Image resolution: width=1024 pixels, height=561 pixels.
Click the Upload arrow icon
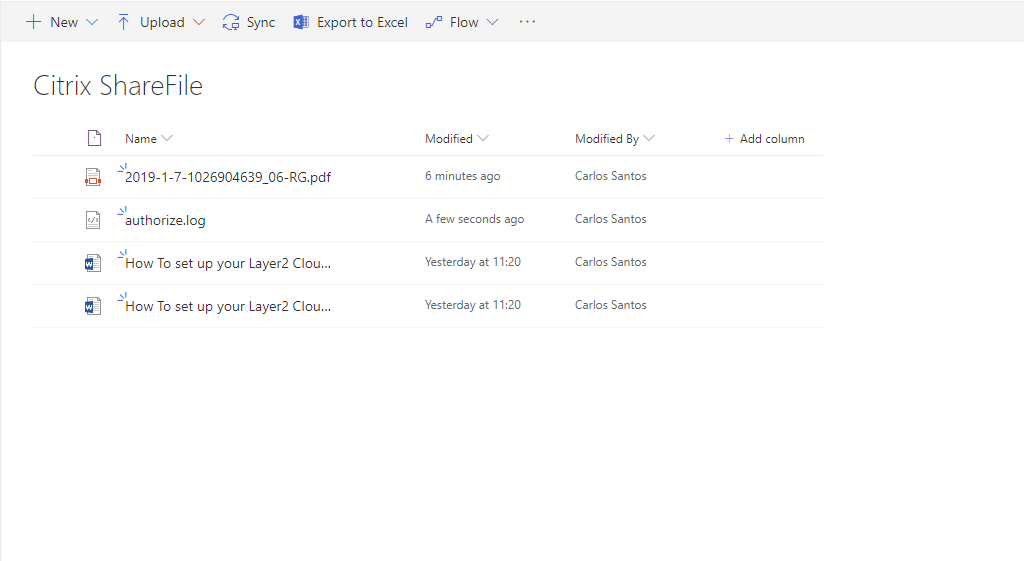(124, 22)
